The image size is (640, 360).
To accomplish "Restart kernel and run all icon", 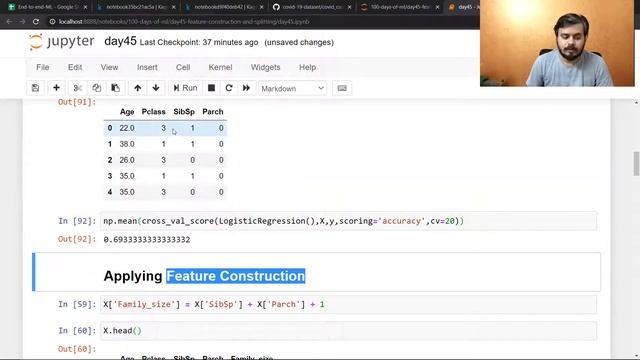I will click(247, 88).
